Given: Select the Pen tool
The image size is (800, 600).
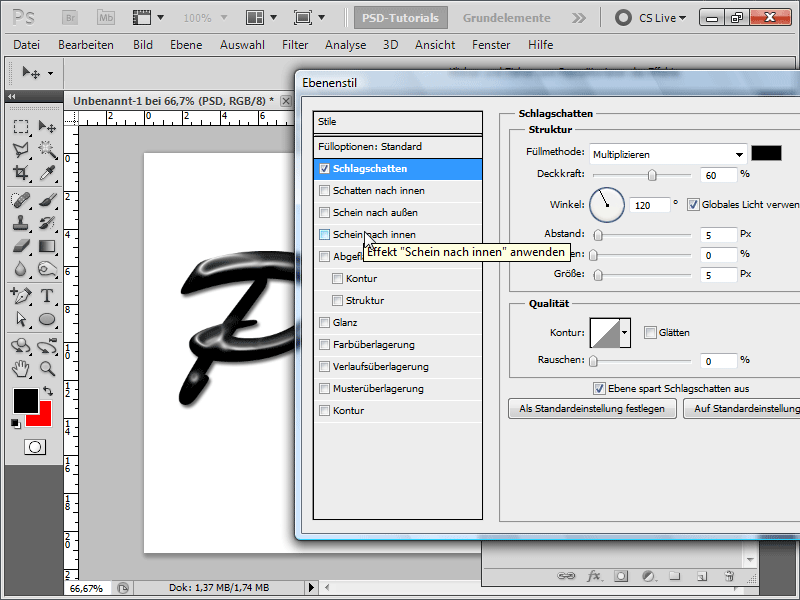Looking at the screenshot, I should (x=20, y=295).
